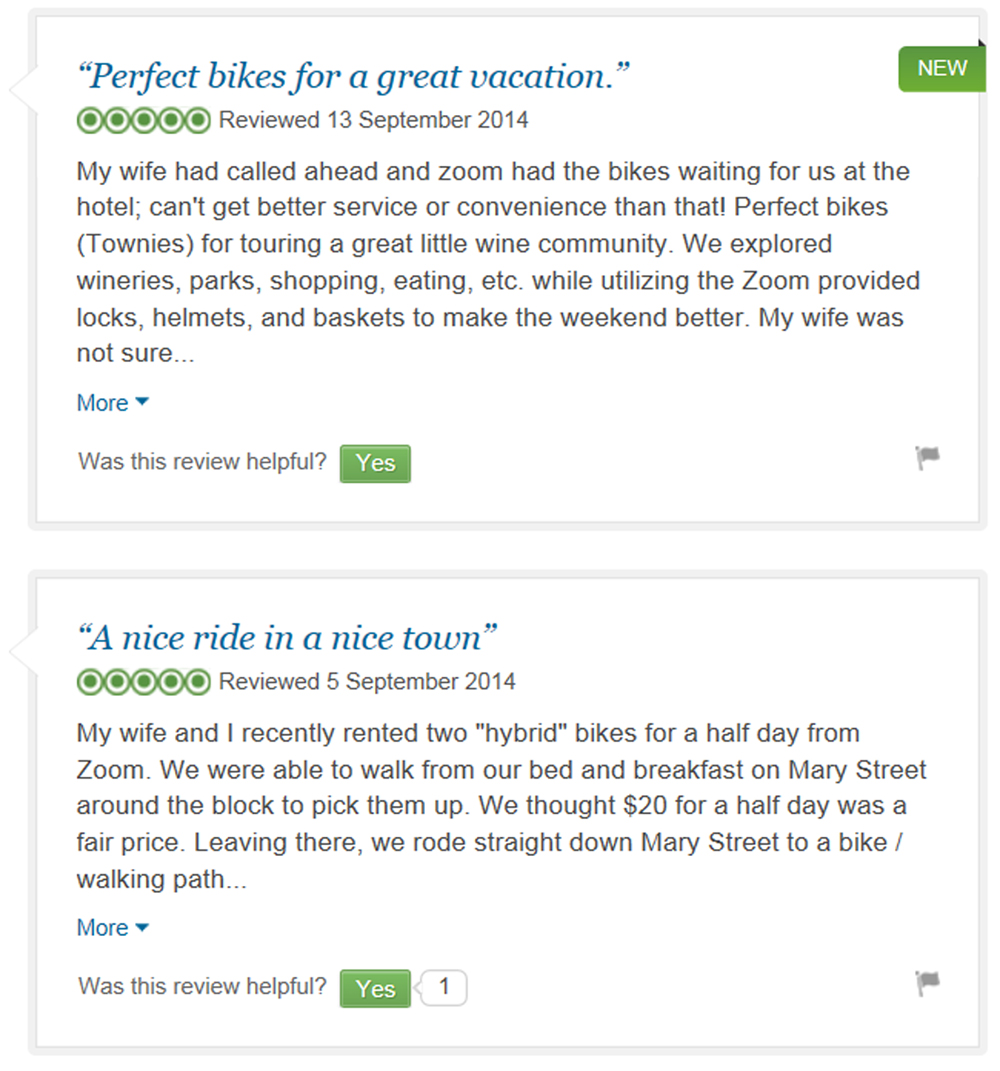Click the five-circle rating on first review

coord(143,121)
